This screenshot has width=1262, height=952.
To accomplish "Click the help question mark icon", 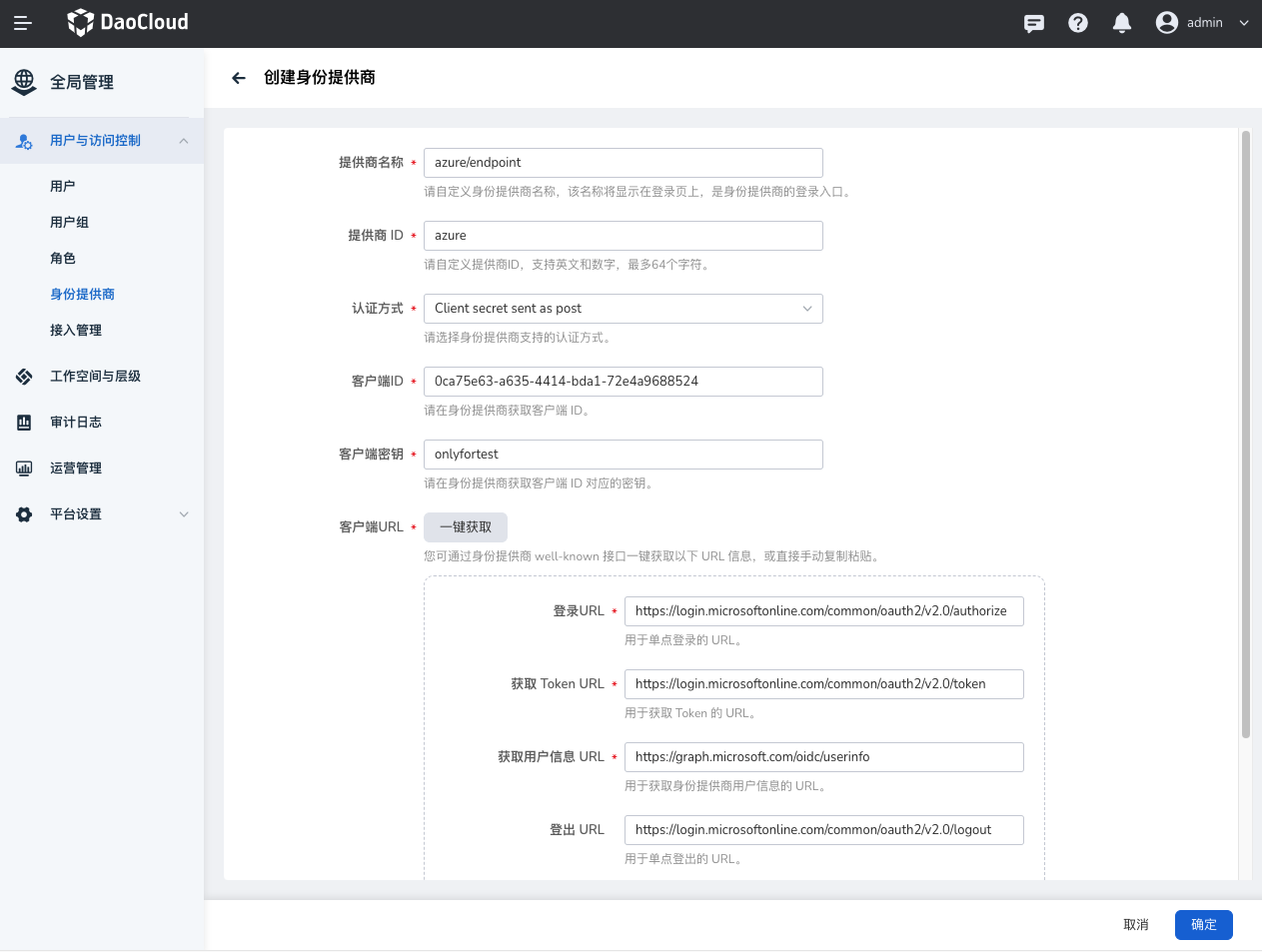I will pos(1078,23).
